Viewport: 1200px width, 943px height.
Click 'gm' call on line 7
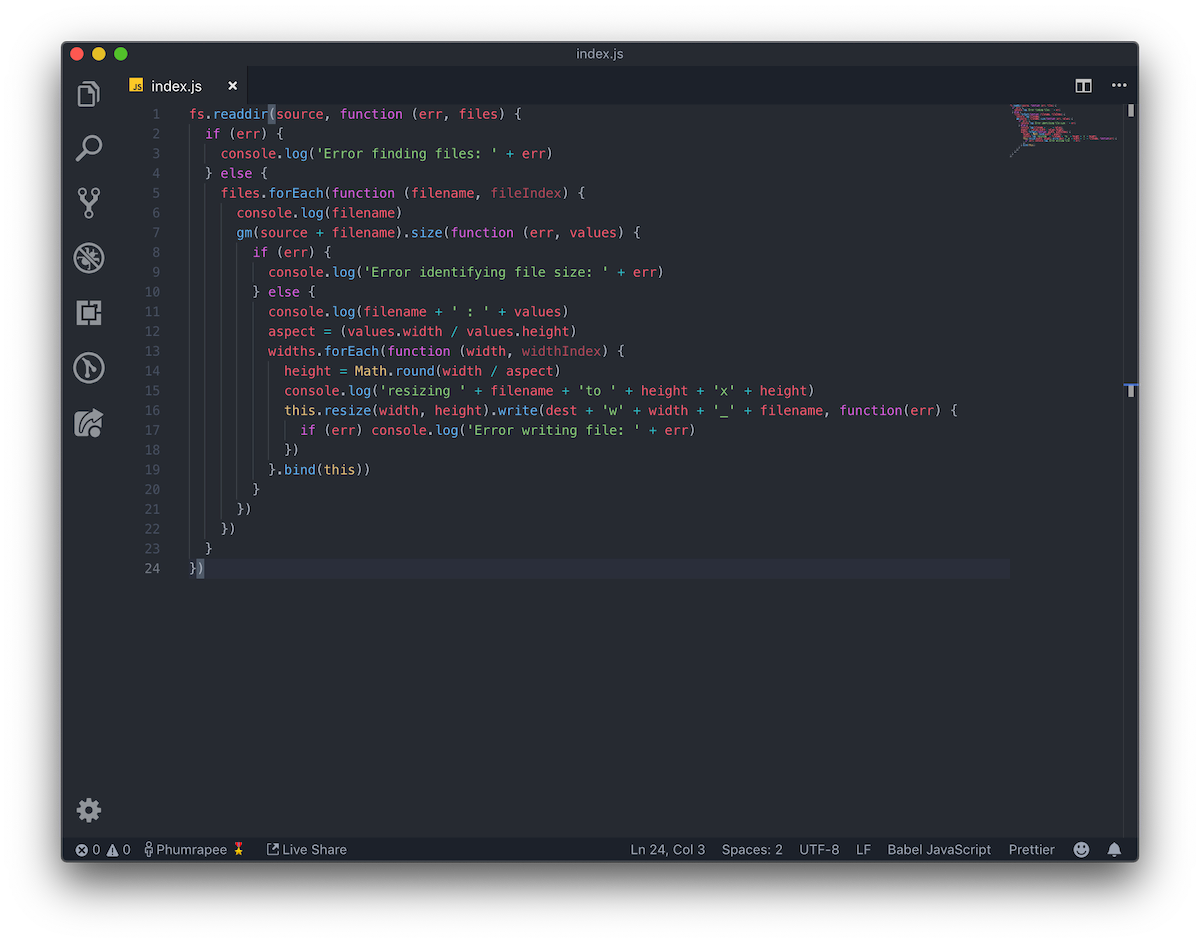click(x=245, y=233)
